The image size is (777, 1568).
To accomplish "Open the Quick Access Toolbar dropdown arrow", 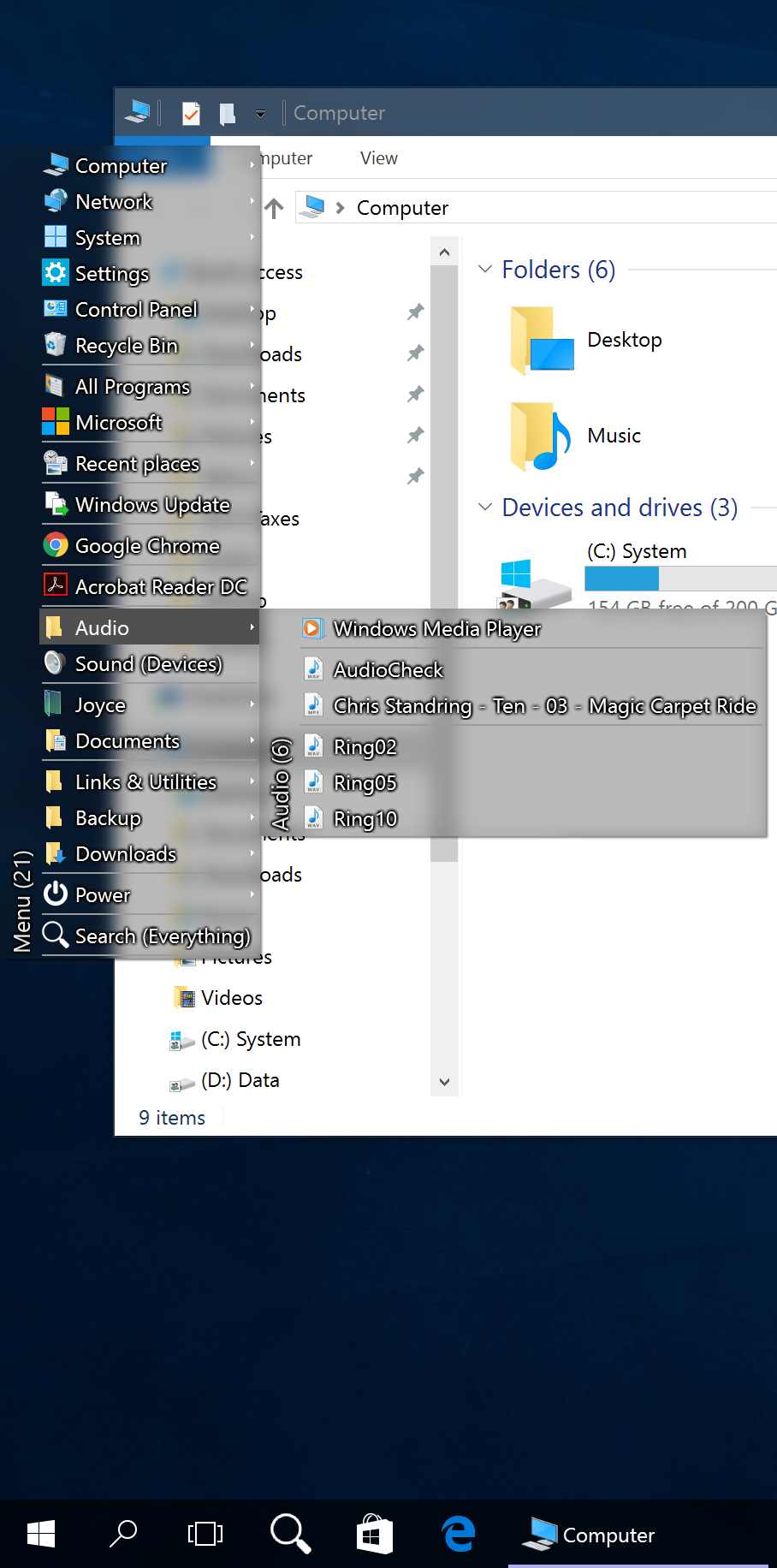I will click(260, 114).
